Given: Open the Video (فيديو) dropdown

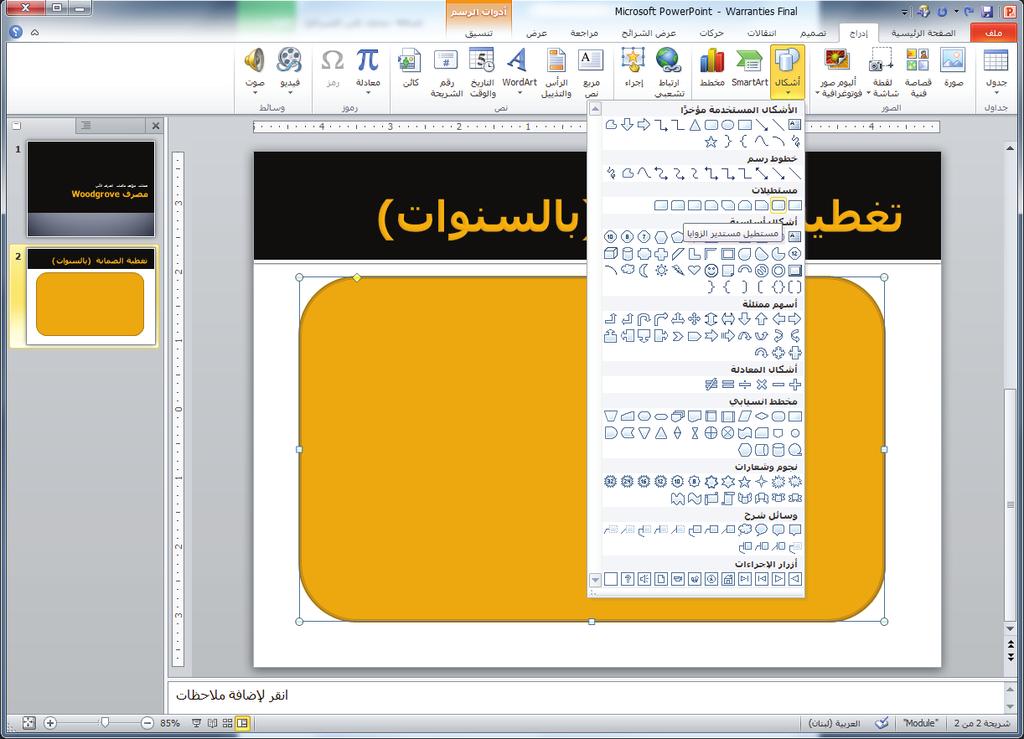Looking at the screenshot, I should (x=289, y=93).
